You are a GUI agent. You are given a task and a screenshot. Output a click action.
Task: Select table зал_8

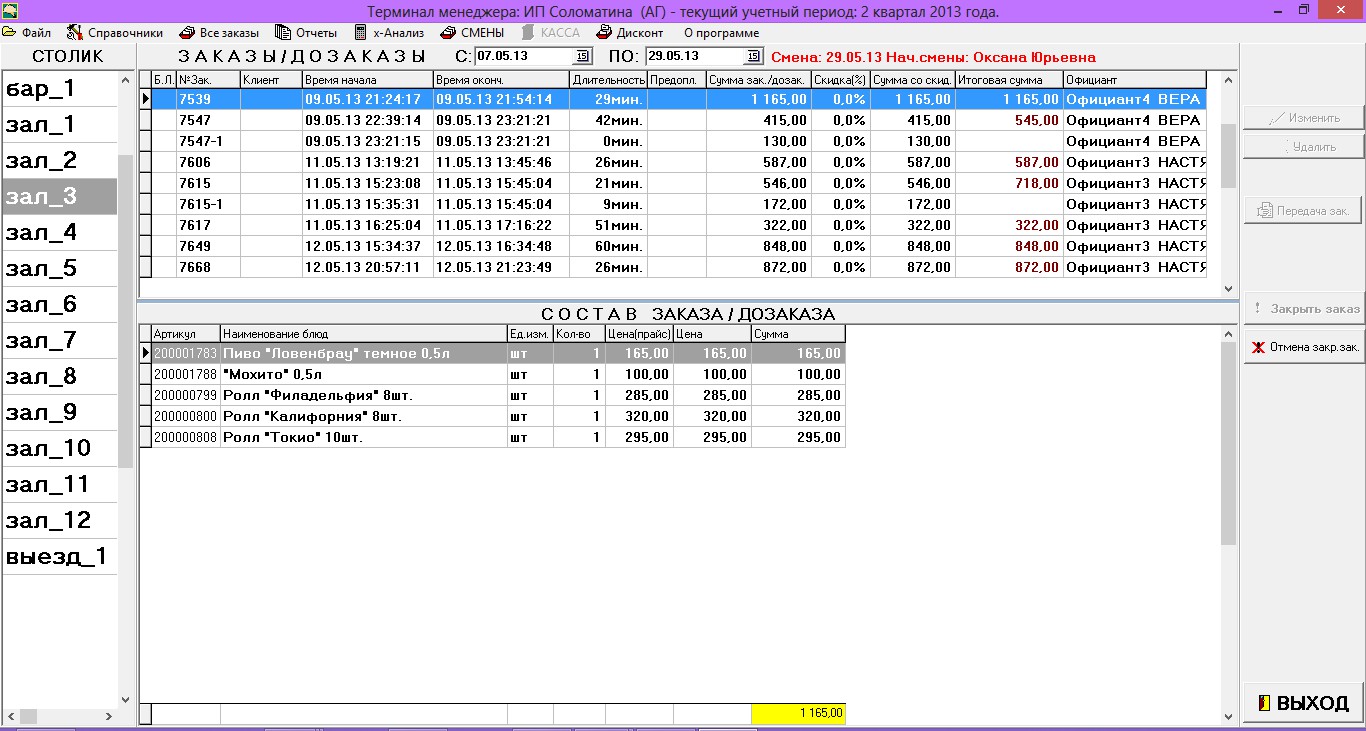pyautogui.click(x=59, y=377)
